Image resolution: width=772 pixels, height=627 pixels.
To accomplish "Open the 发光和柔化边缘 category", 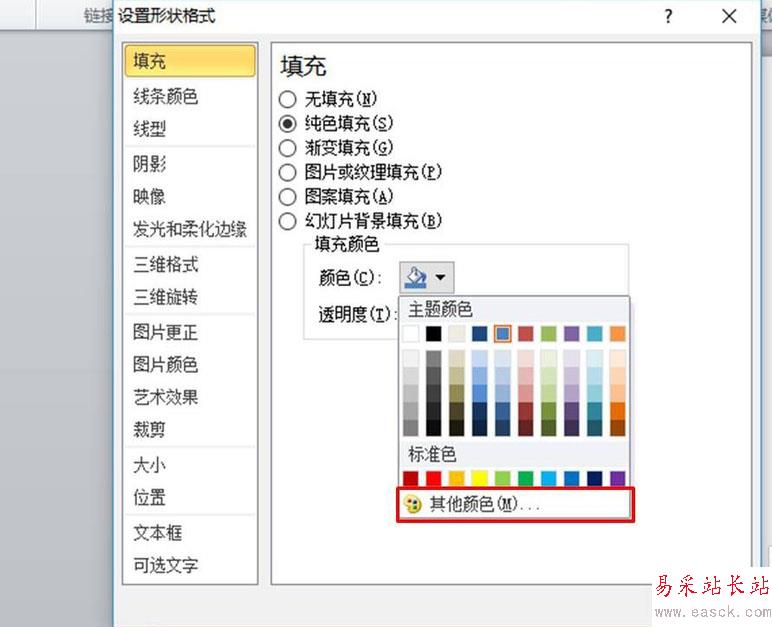I will [190, 229].
